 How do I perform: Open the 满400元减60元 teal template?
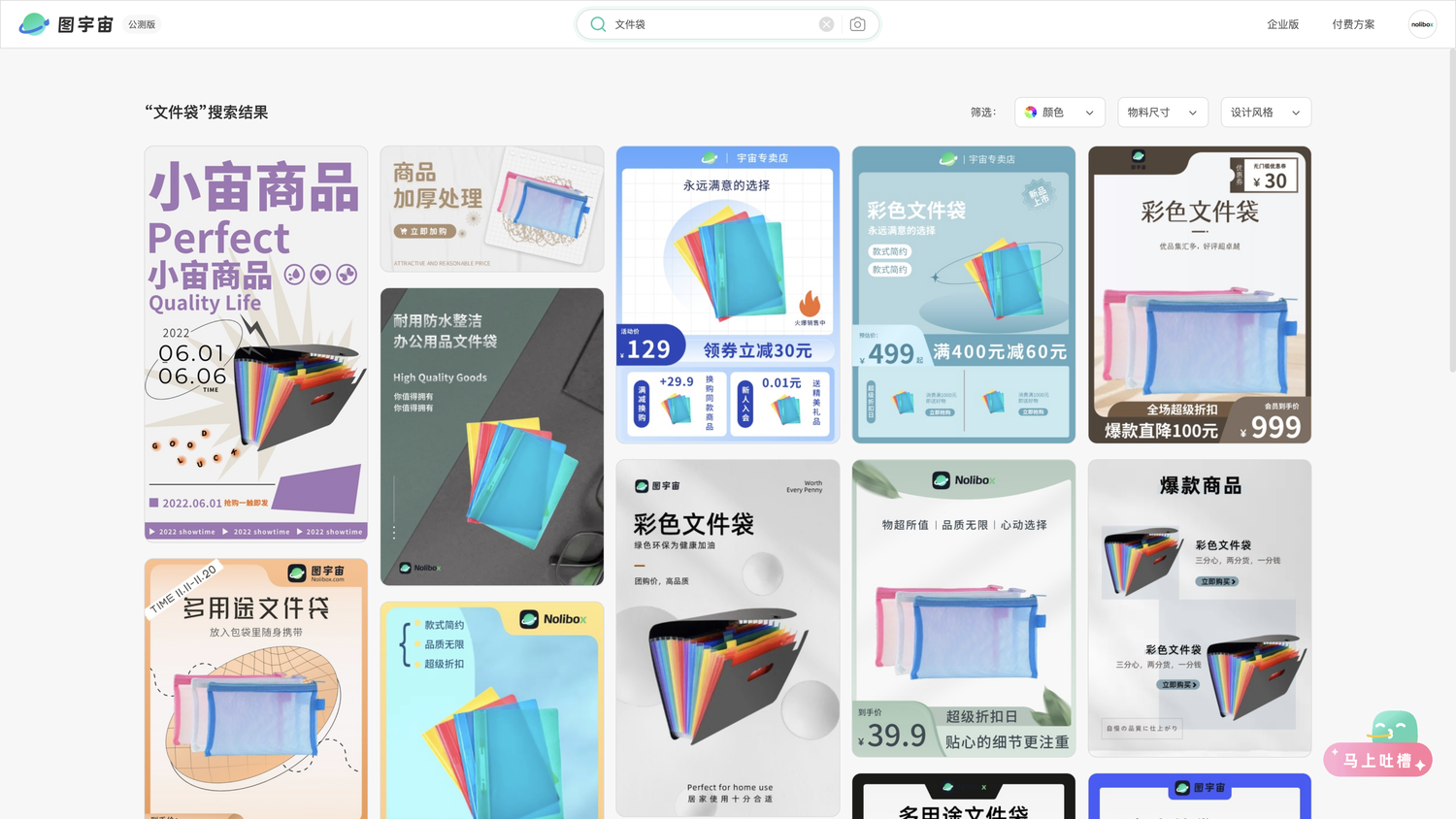[x=964, y=295]
